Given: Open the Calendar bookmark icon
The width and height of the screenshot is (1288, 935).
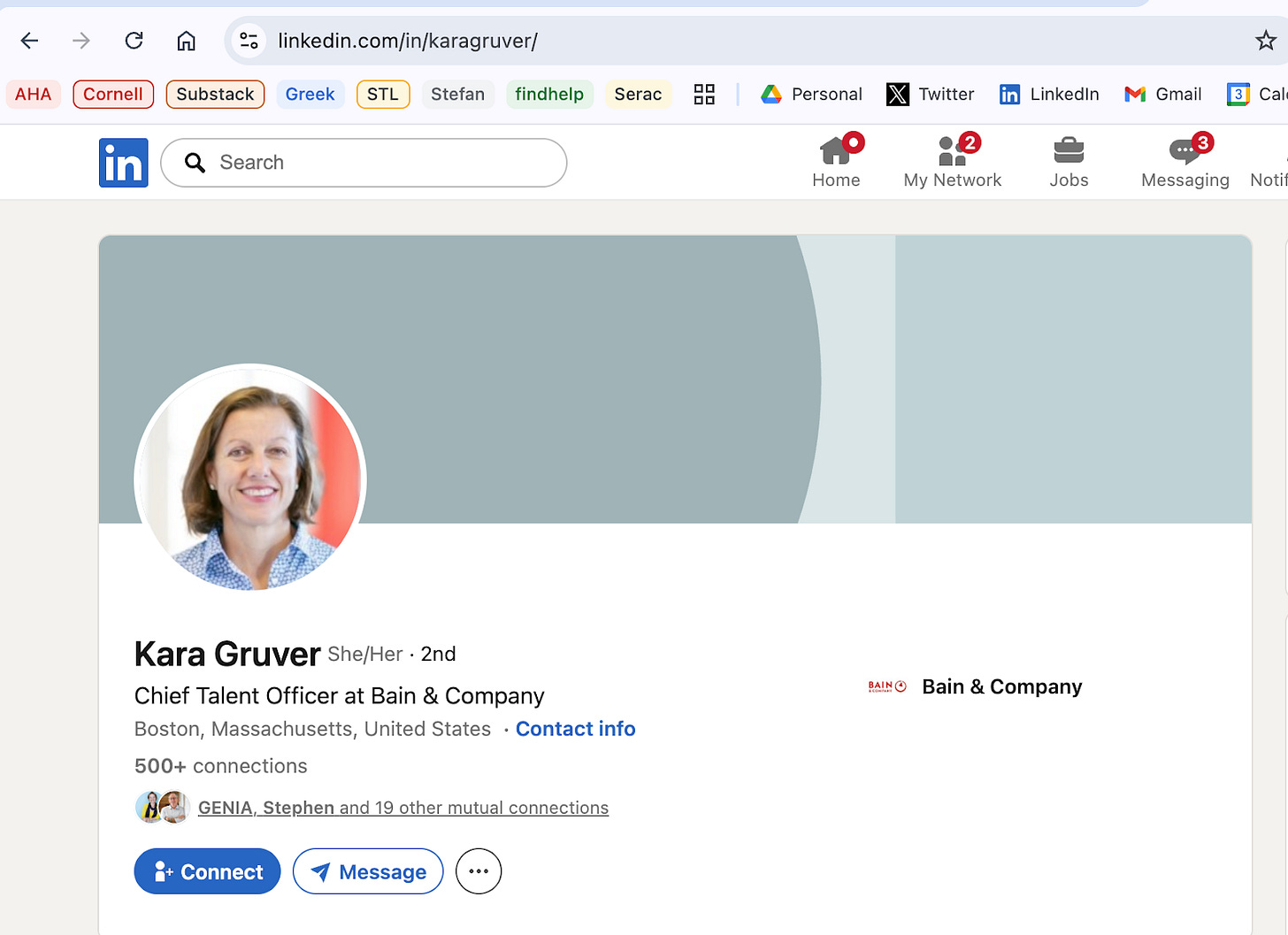Looking at the screenshot, I should 1238,95.
